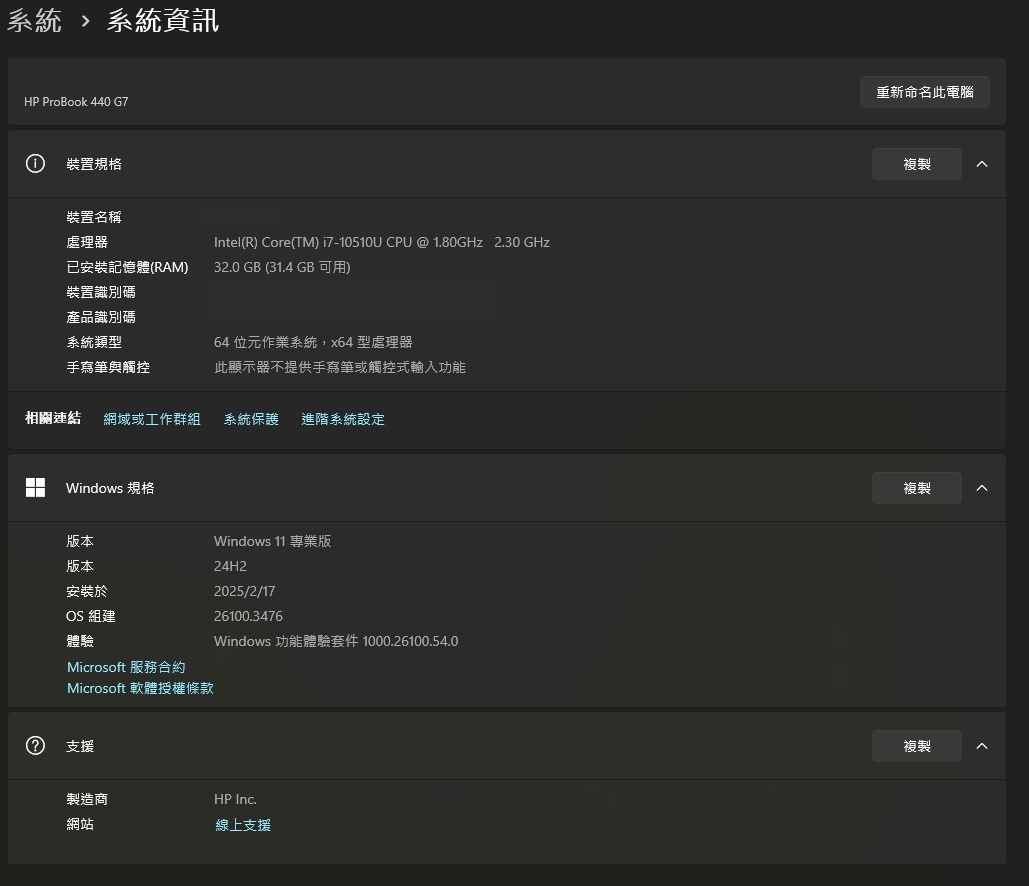Image resolution: width=1029 pixels, height=886 pixels.
Task: Click the 系統資訊 breadcrumb title
Action: 163,20
